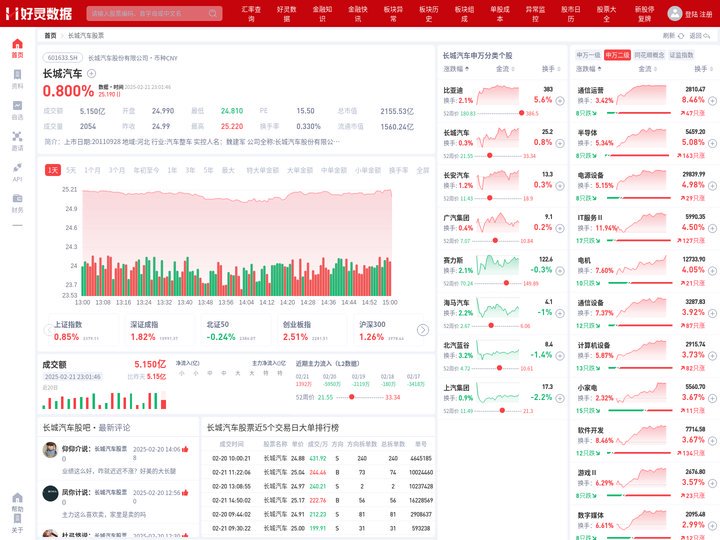720x540 pixels.
Task: Open the 比亚迪 mini chart thumbnail
Action: click(x=498, y=95)
